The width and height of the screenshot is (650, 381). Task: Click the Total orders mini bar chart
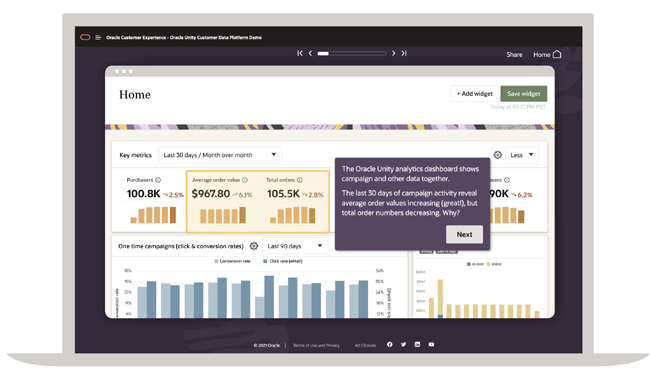pyautogui.click(x=293, y=215)
